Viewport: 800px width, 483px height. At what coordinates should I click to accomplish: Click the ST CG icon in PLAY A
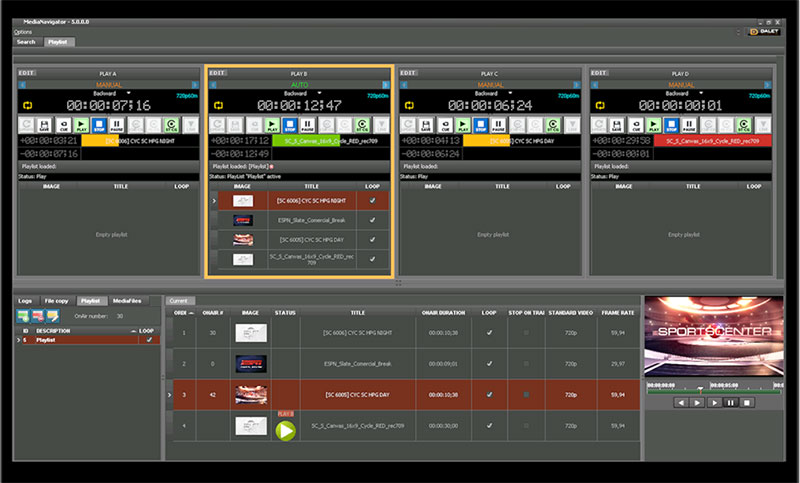click(171, 124)
